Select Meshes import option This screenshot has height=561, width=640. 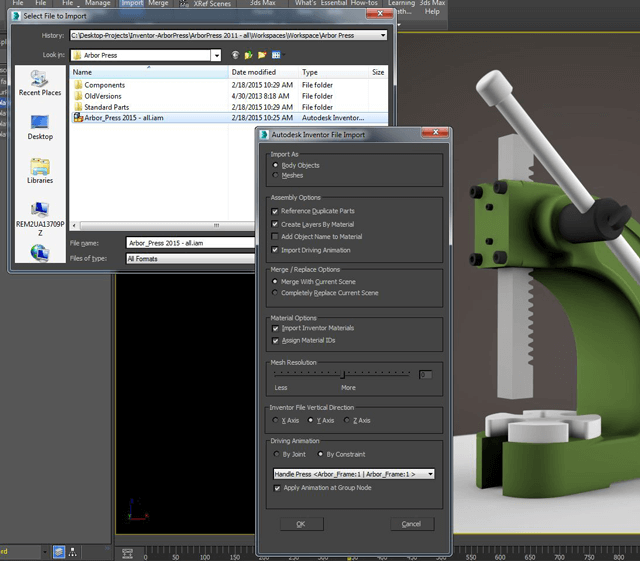click(x=275, y=175)
